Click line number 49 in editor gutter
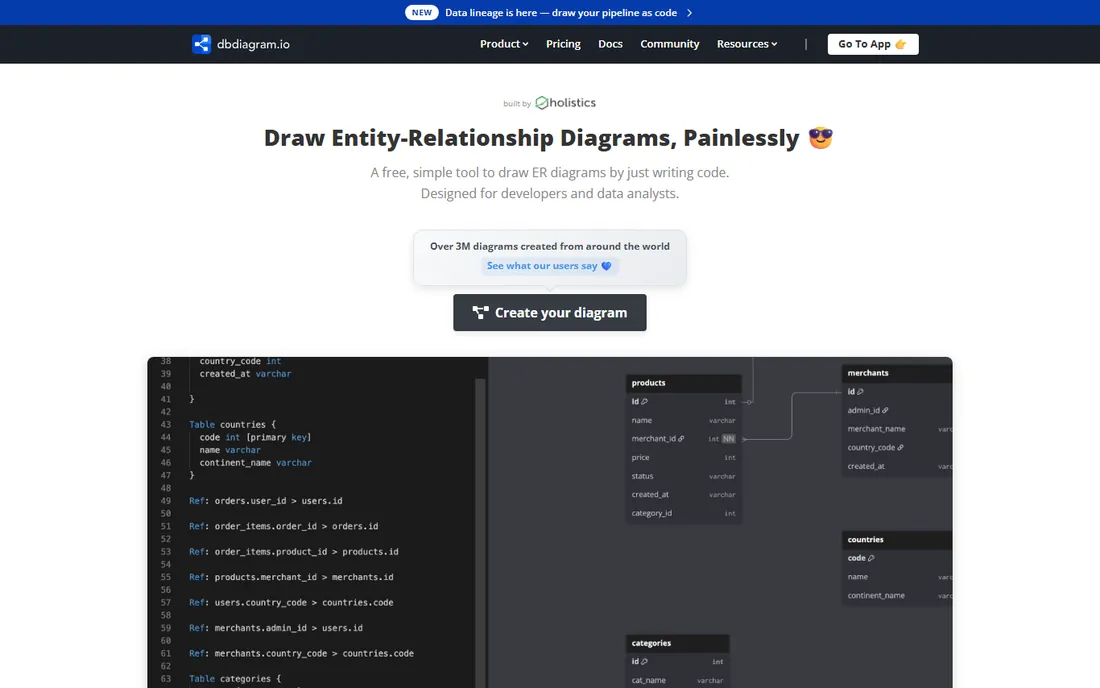Screen dimensions: 1100x688 coord(166,501)
